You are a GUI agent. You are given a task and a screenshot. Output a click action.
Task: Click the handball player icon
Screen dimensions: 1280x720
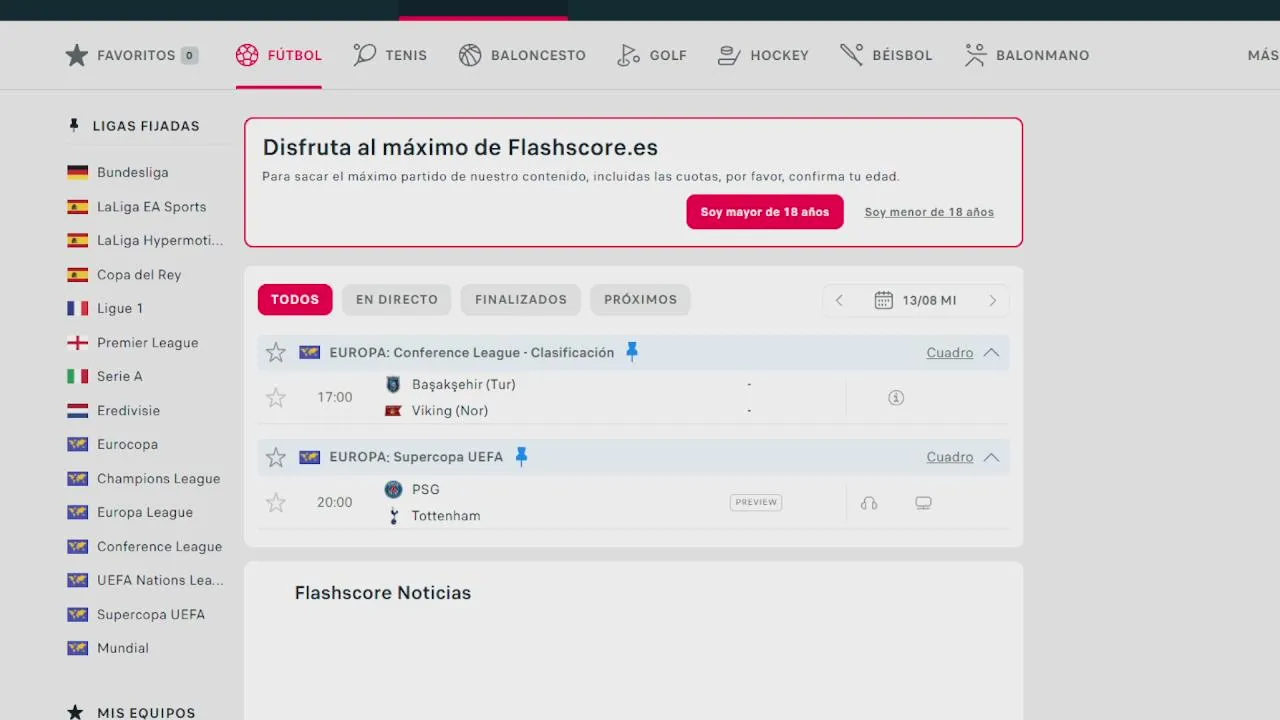click(x=975, y=55)
